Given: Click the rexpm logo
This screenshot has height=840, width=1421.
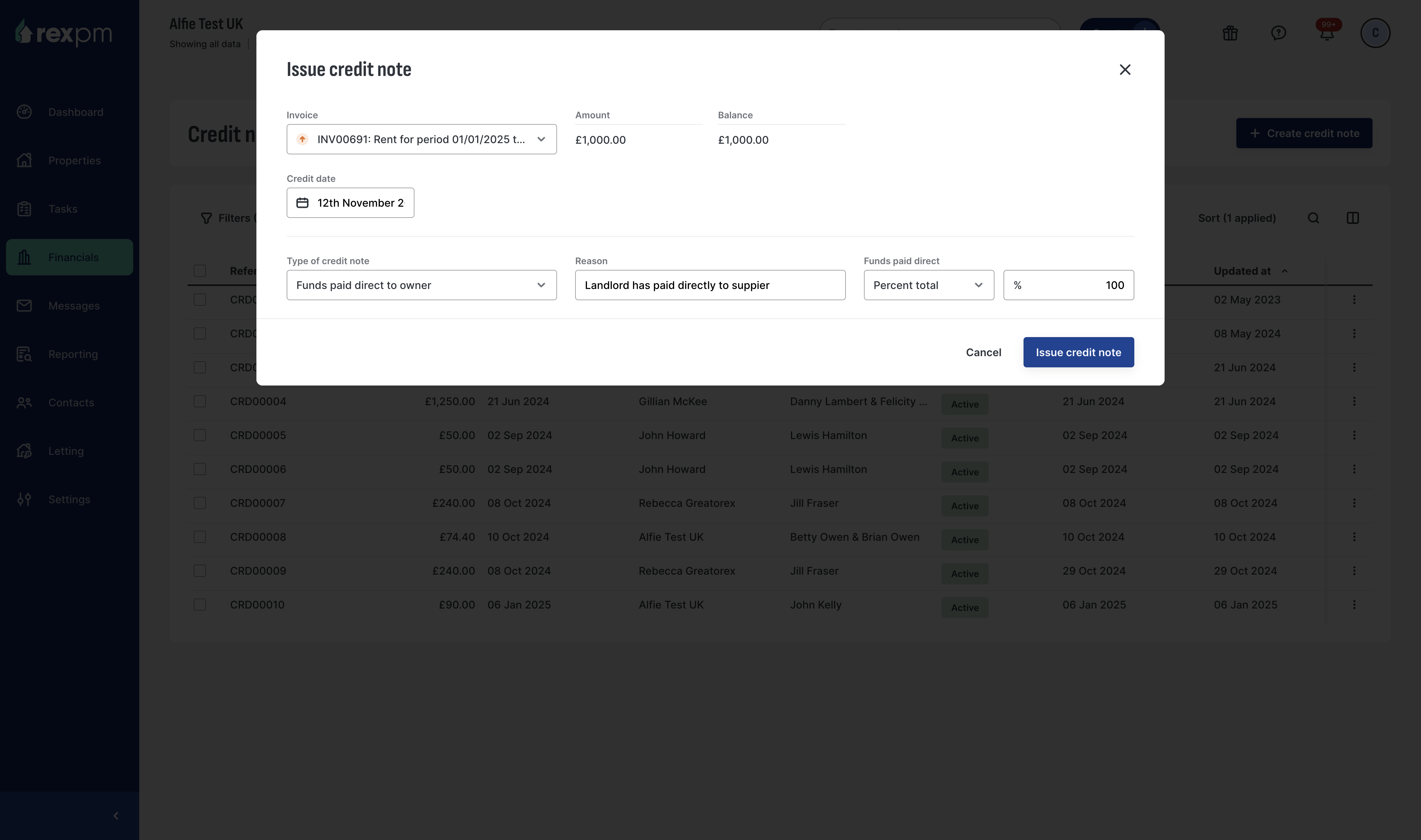Looking at the screenshot, I should [63, 33].
